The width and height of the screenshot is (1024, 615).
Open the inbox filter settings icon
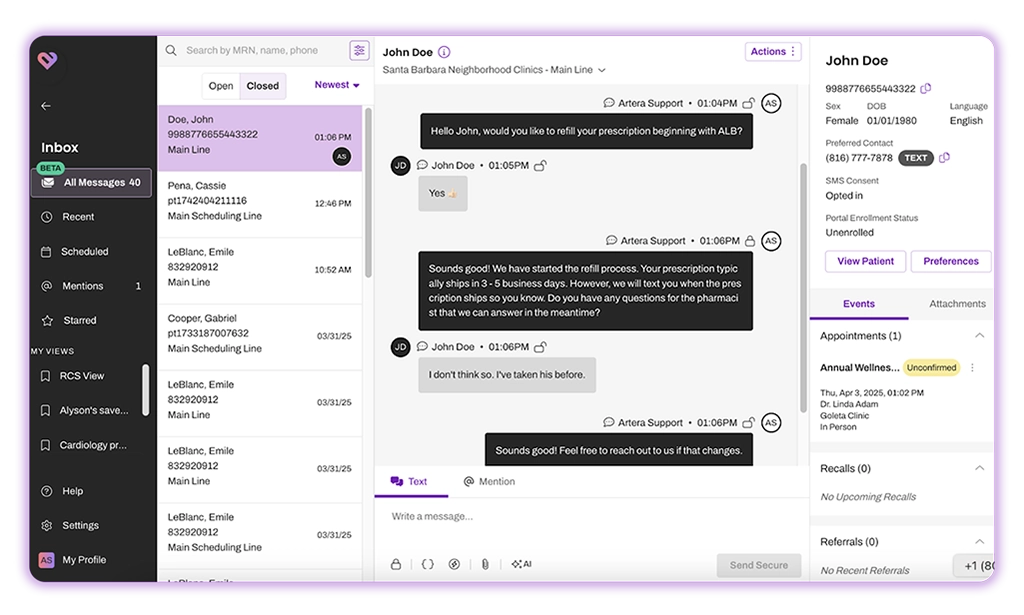359,51
